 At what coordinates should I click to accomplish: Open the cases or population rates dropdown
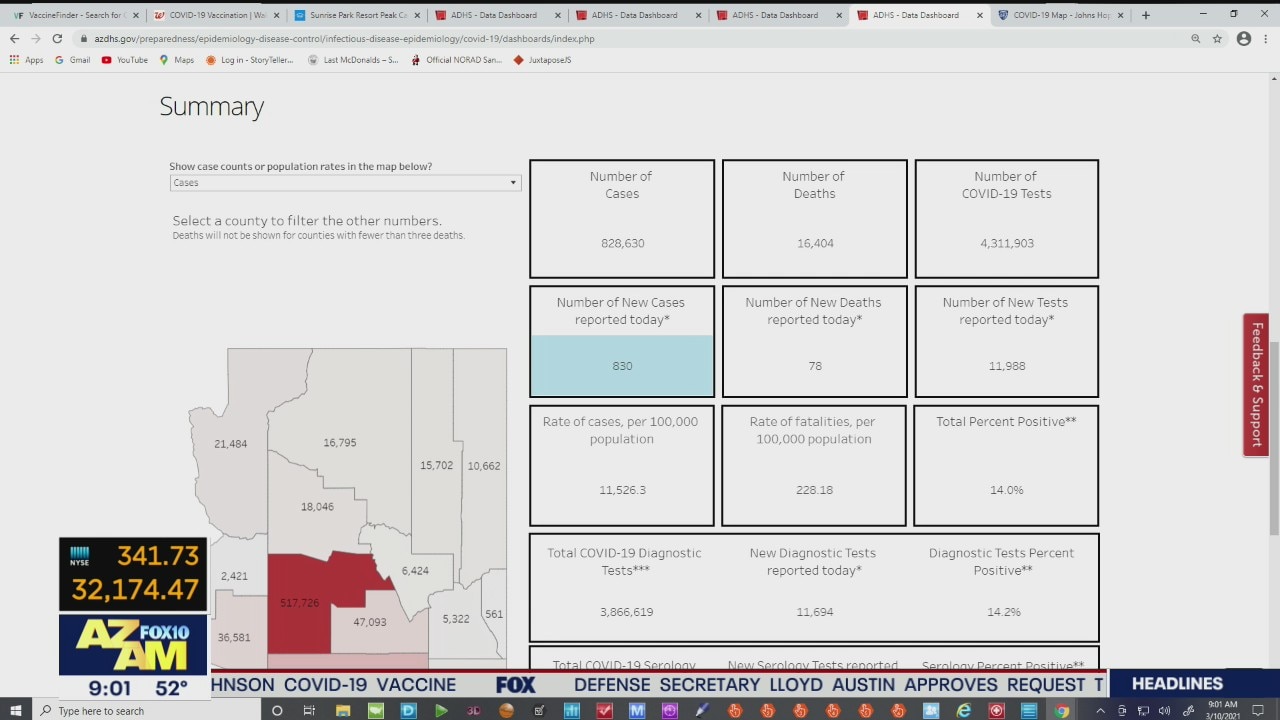(345, 183)
